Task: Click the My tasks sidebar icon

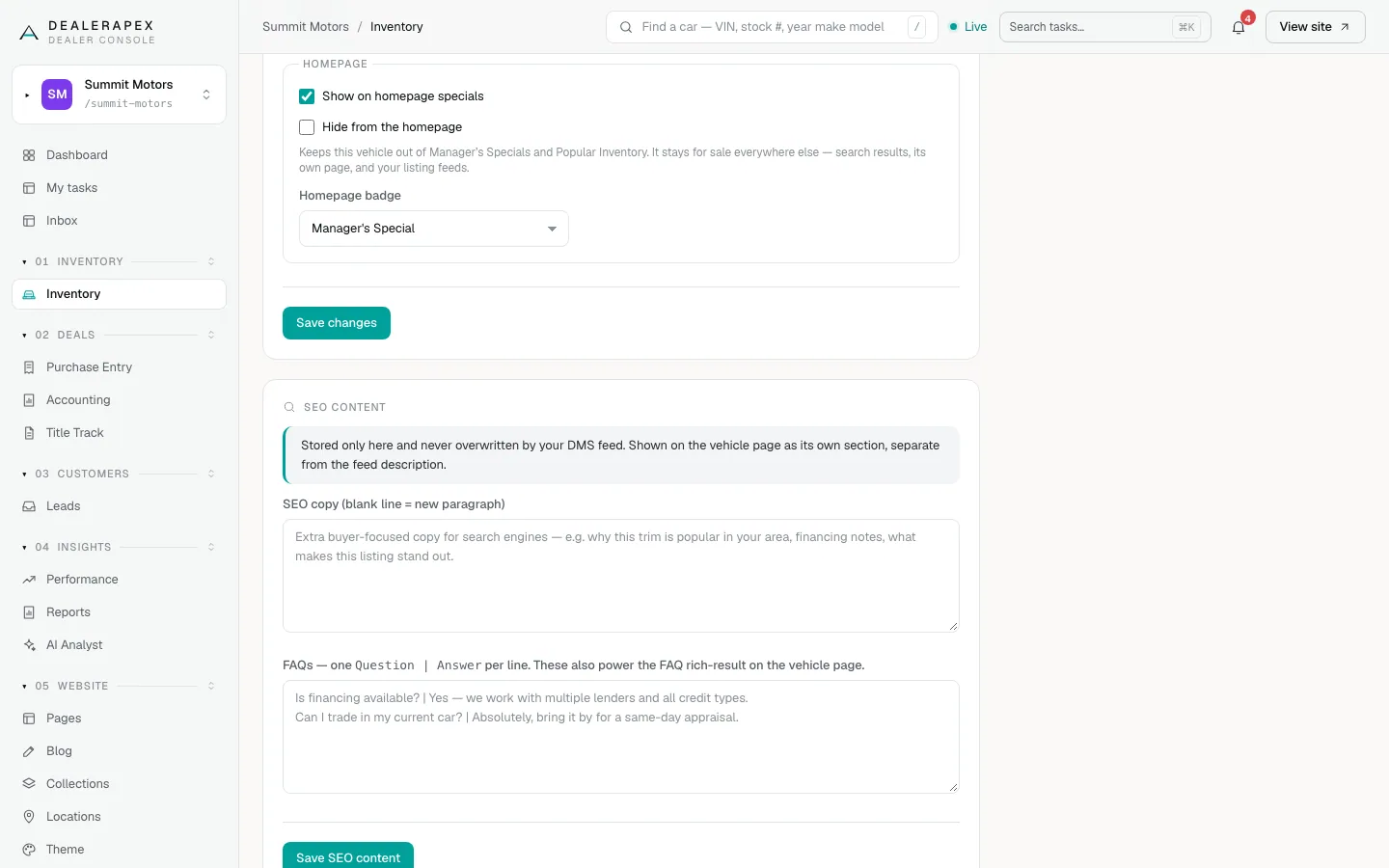Action: click(x=29, y=188)
